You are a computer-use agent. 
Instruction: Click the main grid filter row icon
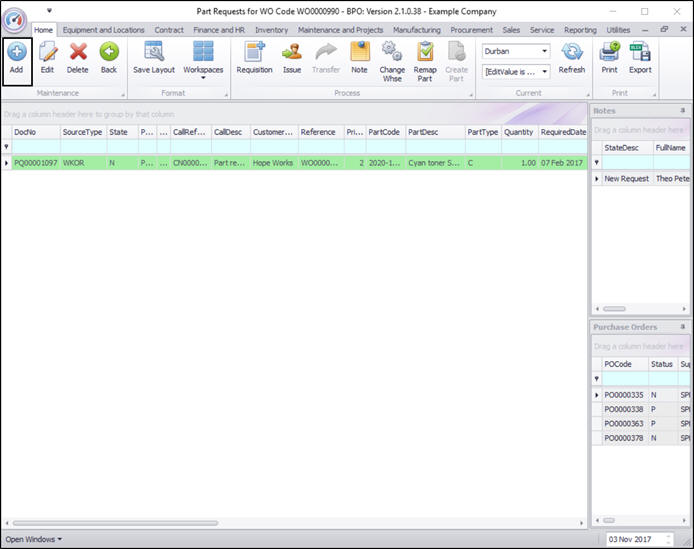tap(6, 147)
